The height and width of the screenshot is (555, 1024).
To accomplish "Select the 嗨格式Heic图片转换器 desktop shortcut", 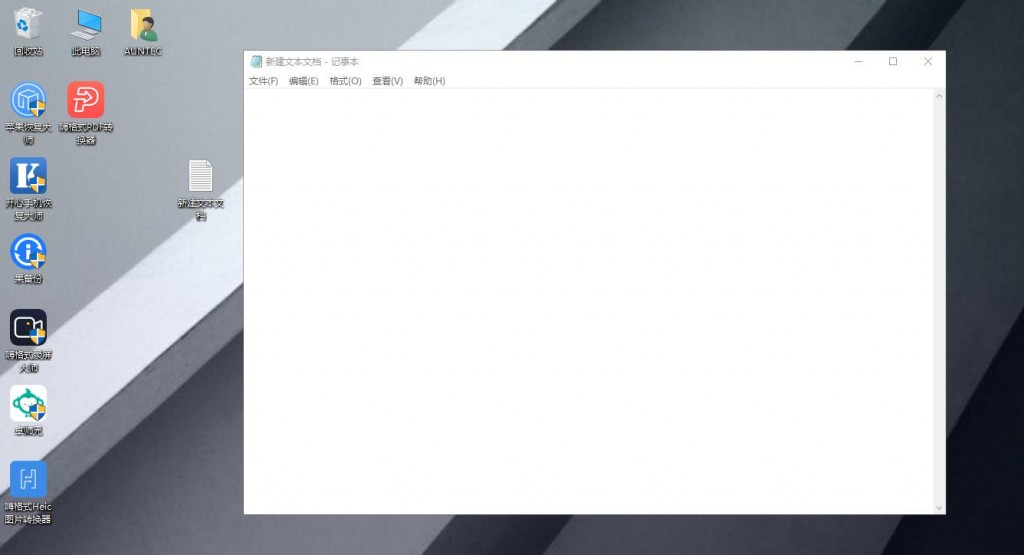I will click(28, 492).
